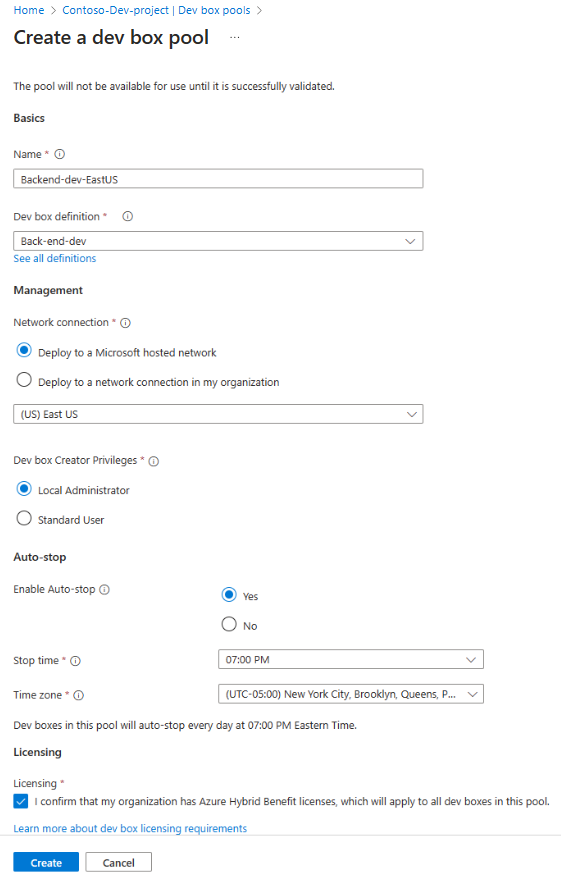
Task: Expand the Time zone dropdown
Action: [350, 694]
